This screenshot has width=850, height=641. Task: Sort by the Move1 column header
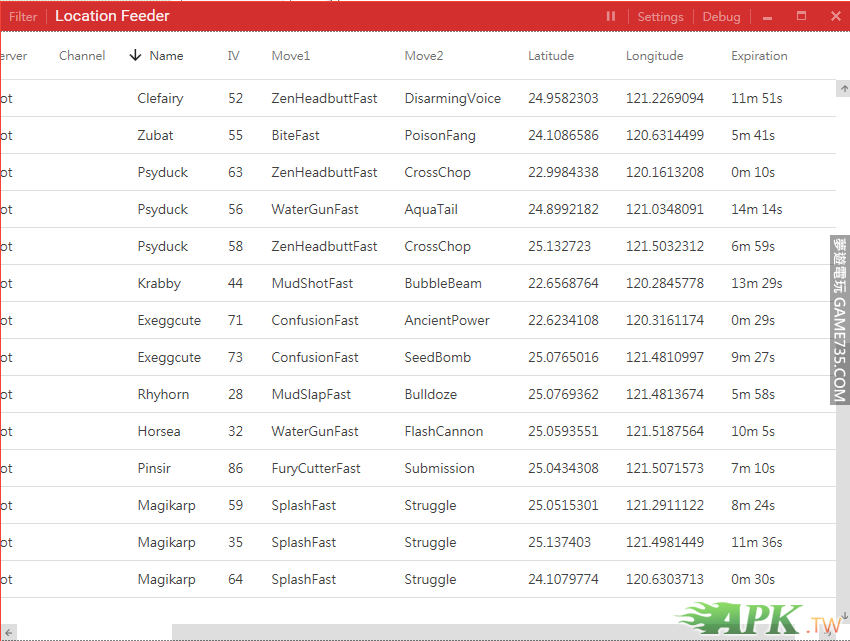pyautogui.click(x=291, y=55)
